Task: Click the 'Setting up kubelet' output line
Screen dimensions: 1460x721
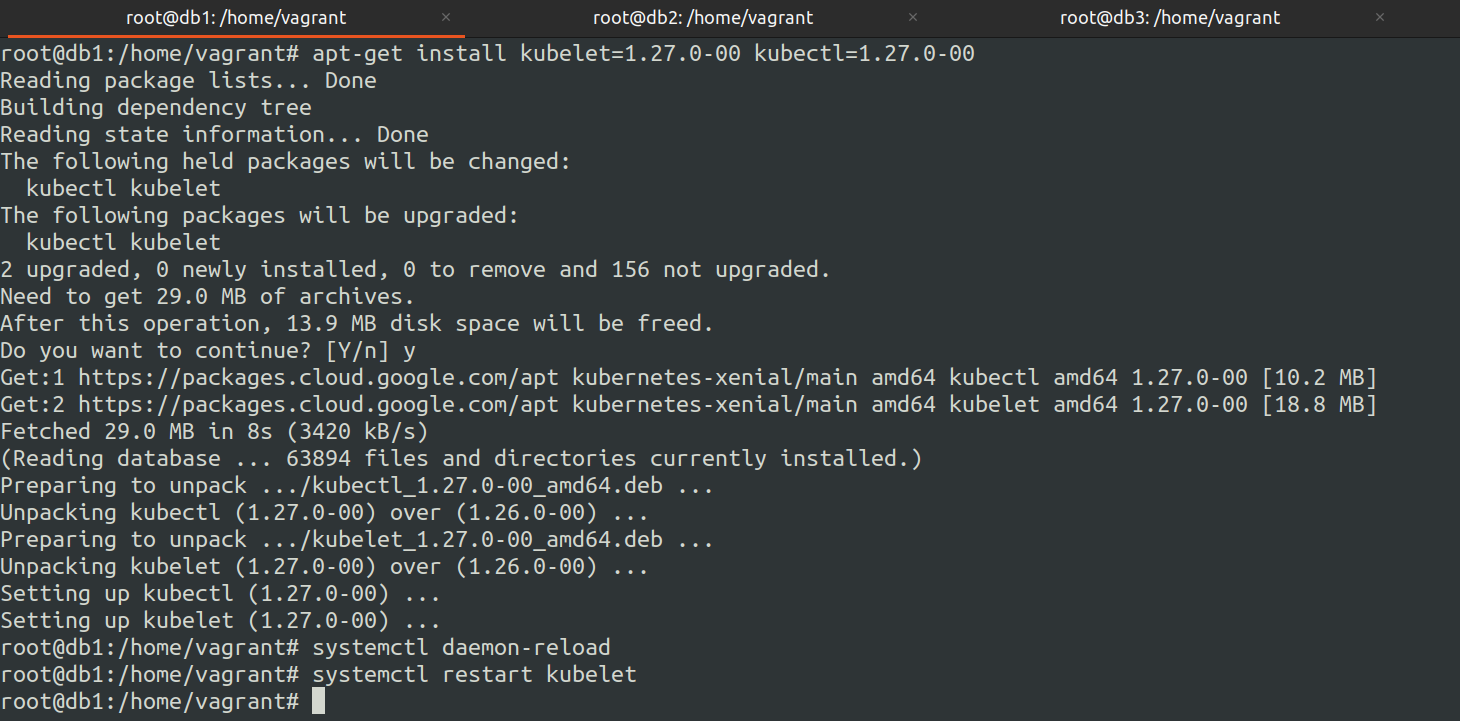Action: [x=220, y=621]
